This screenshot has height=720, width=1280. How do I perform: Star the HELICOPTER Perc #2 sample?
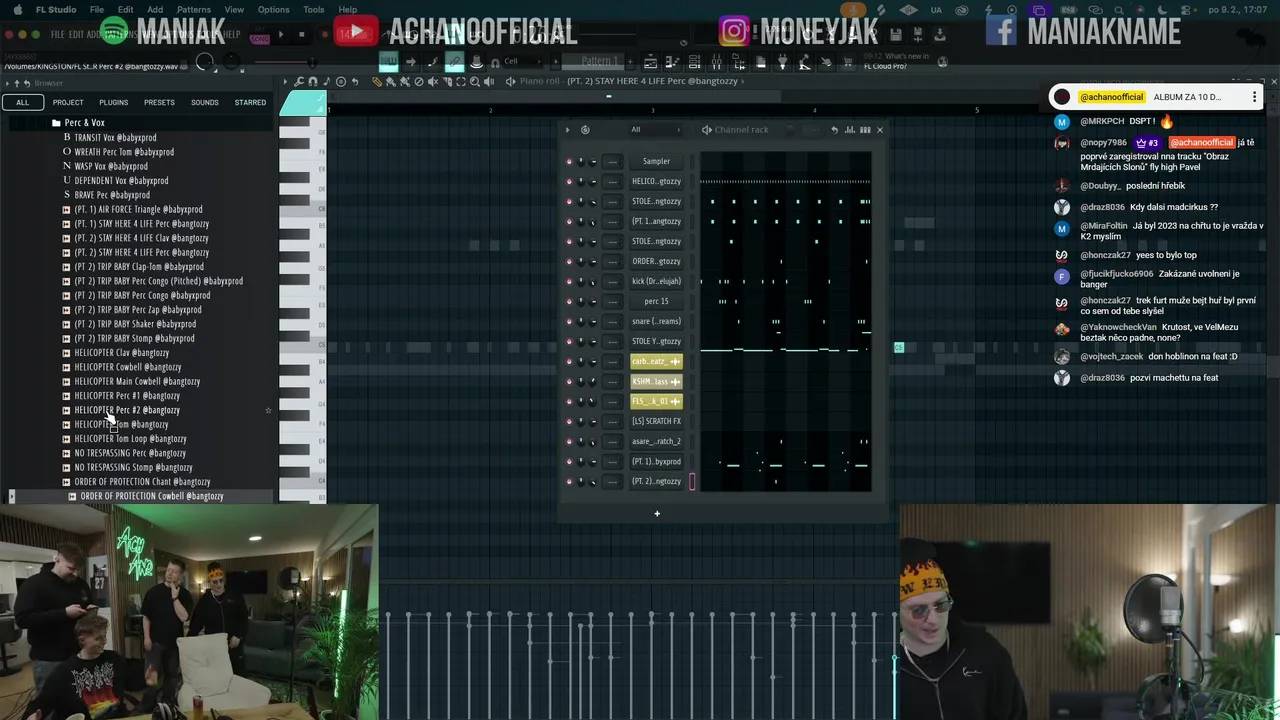268,410
